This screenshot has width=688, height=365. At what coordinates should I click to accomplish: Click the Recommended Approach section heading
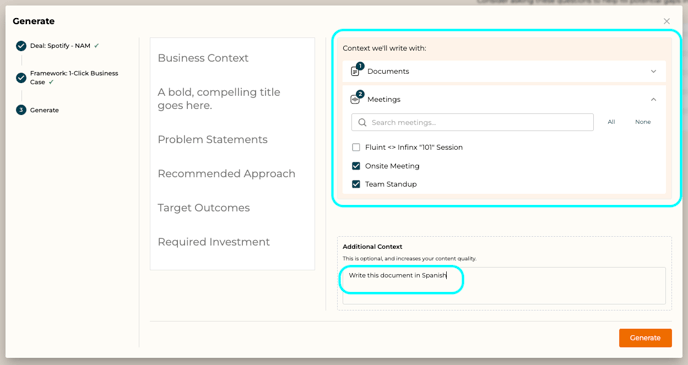[226, 174]
